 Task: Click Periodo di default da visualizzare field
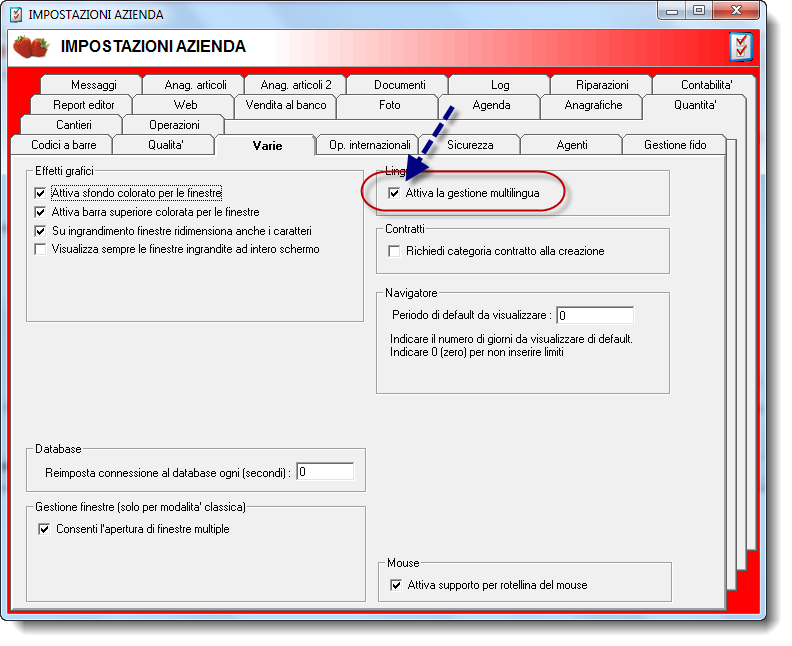click(595, 315)
